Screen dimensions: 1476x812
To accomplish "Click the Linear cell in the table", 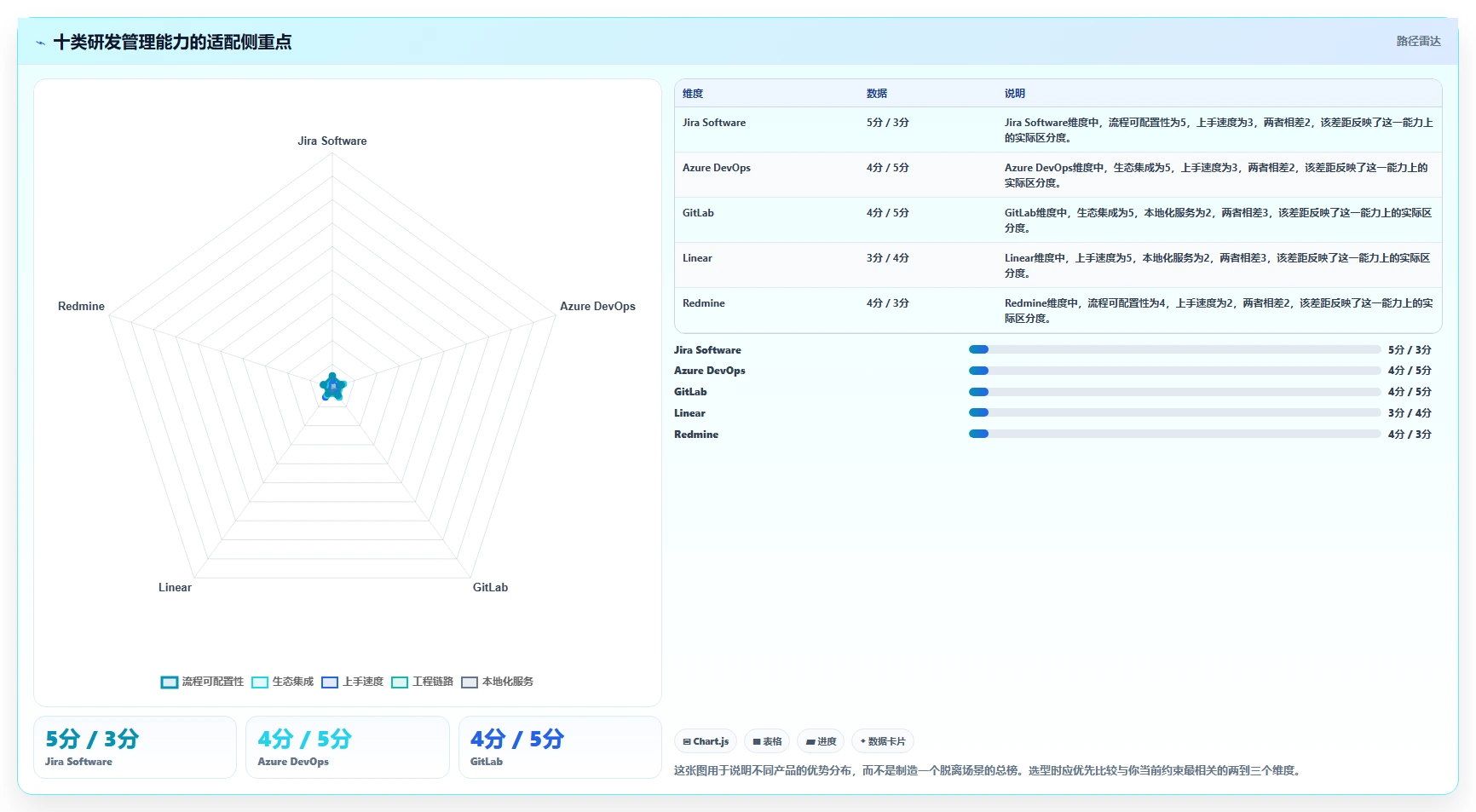I will pyautogui.click(x=697, y=258).
